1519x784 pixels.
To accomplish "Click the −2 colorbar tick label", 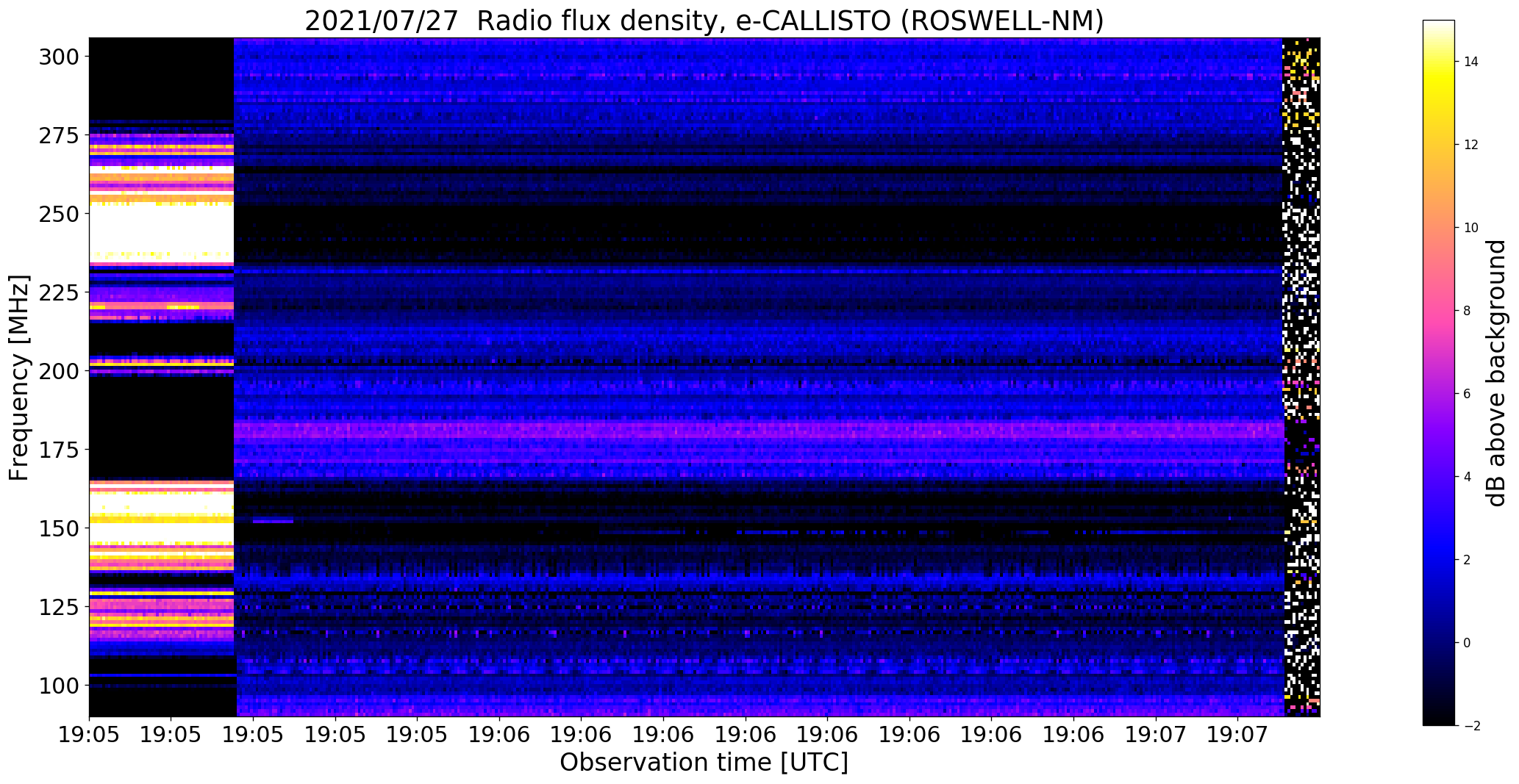I will click(x=1470, y=726).
